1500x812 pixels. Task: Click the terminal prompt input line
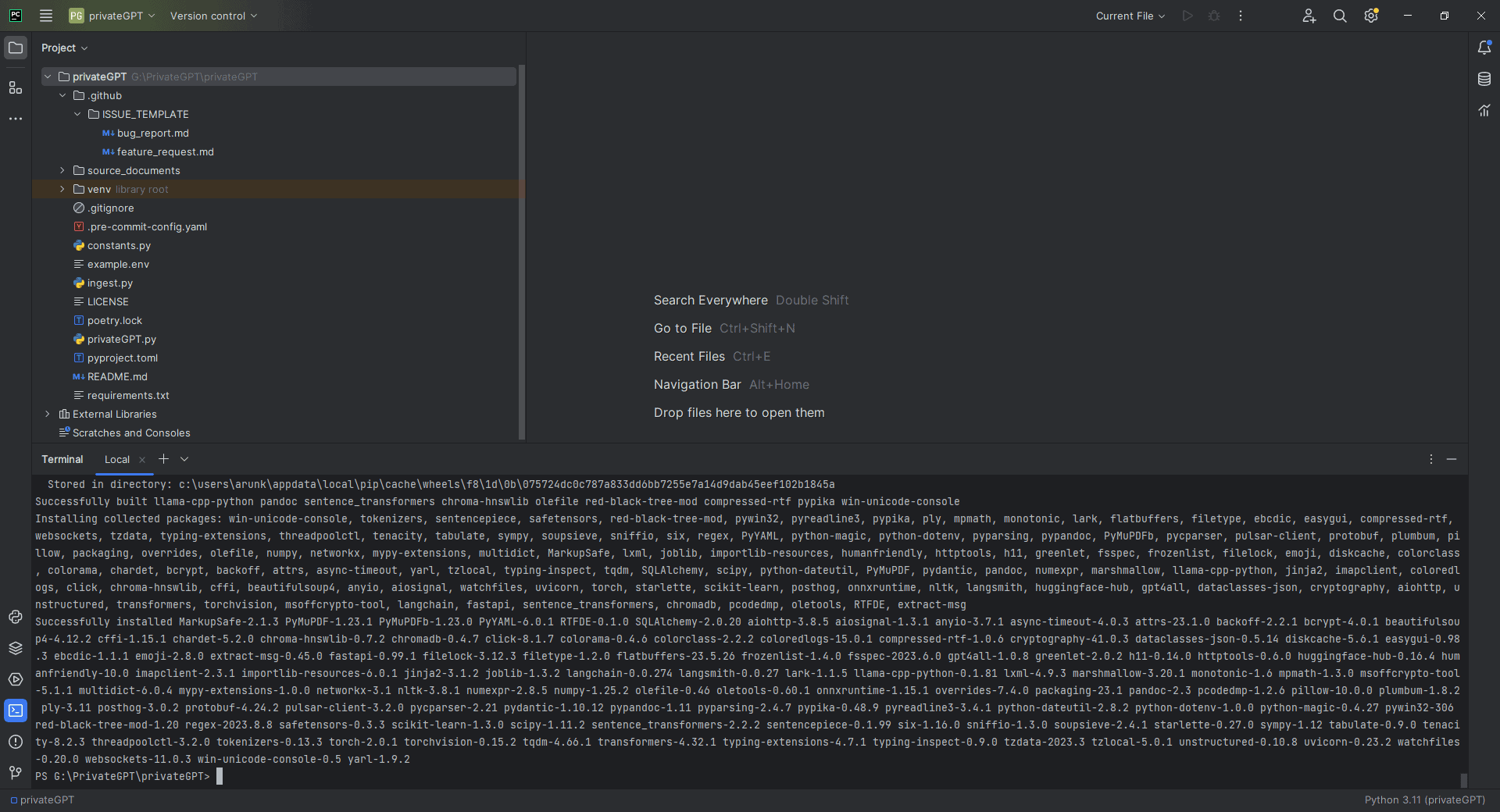point(750,776)
